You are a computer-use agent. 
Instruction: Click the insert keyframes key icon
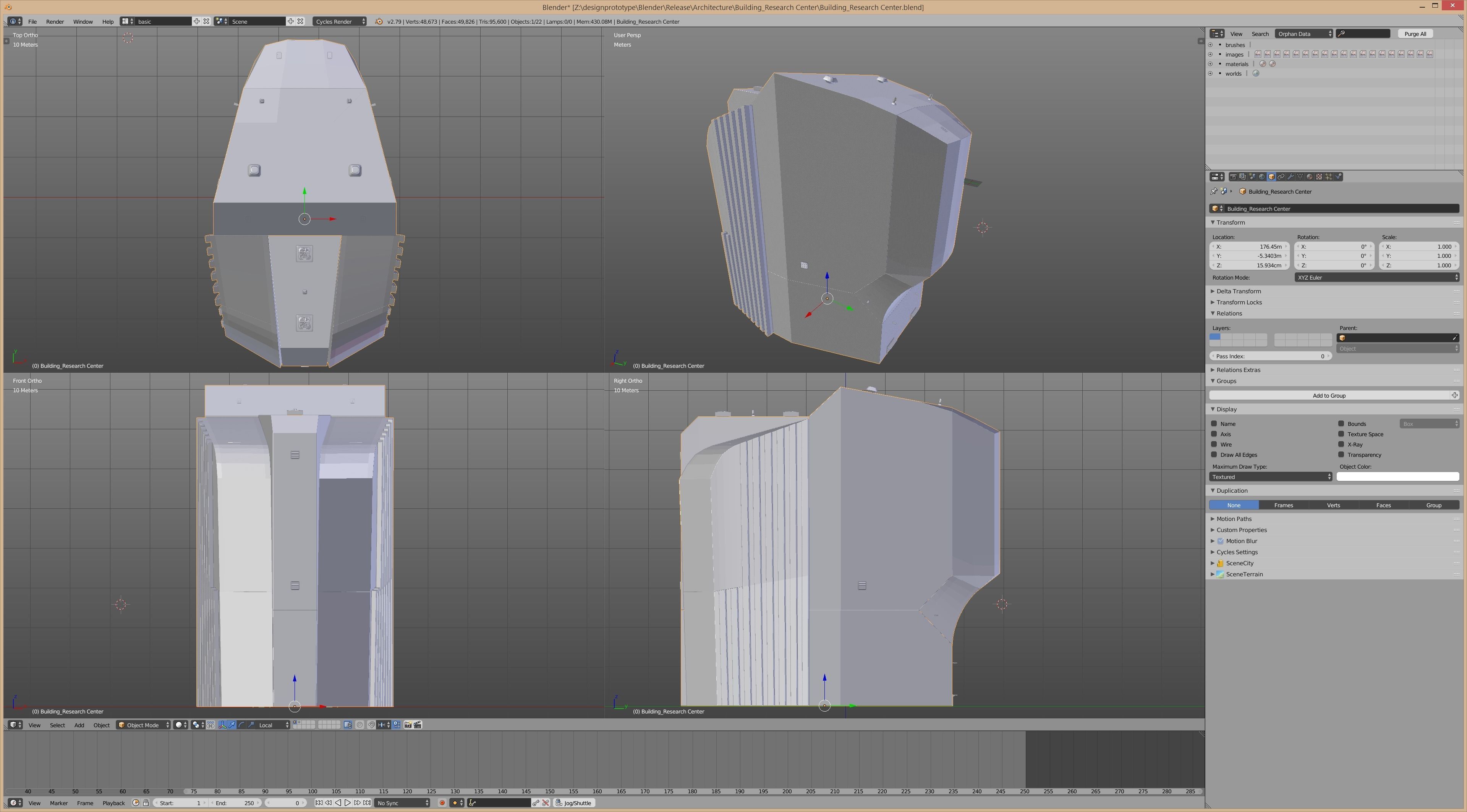[536, 803]
